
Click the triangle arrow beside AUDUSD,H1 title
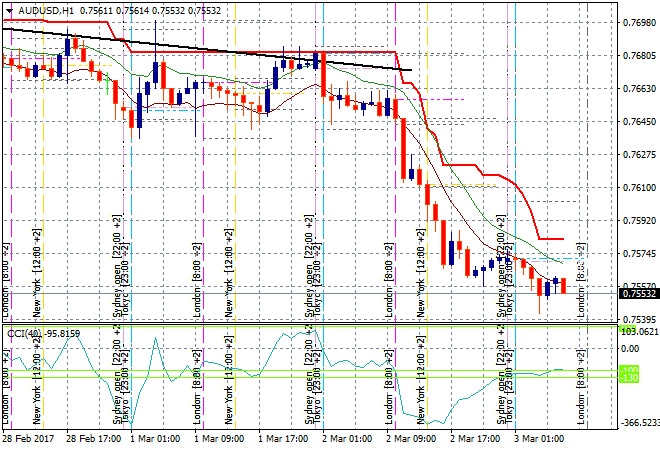8,9
